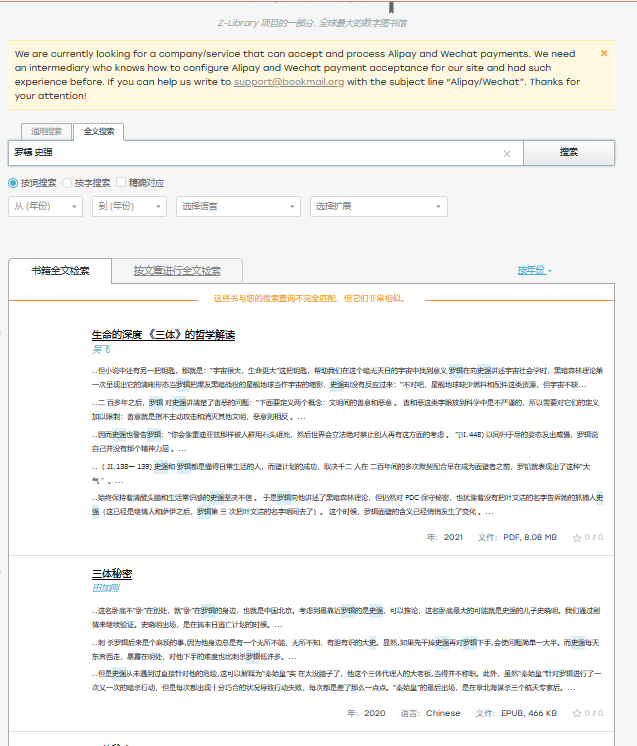Screen dimensions: 637x746
Task: Open the 按年份 sort order menu
Action: pyautogui.click(x=534, y=270)
